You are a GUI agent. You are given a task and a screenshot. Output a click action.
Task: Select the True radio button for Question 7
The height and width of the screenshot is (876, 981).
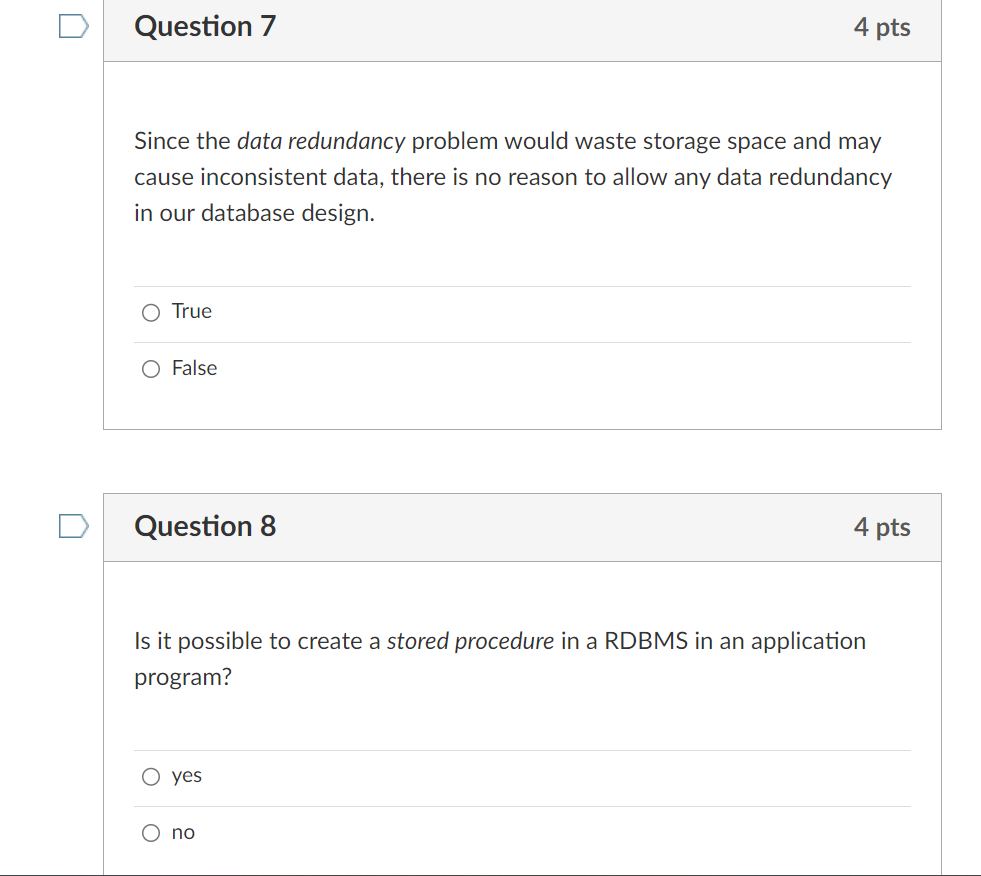click(x=150, y=312)
